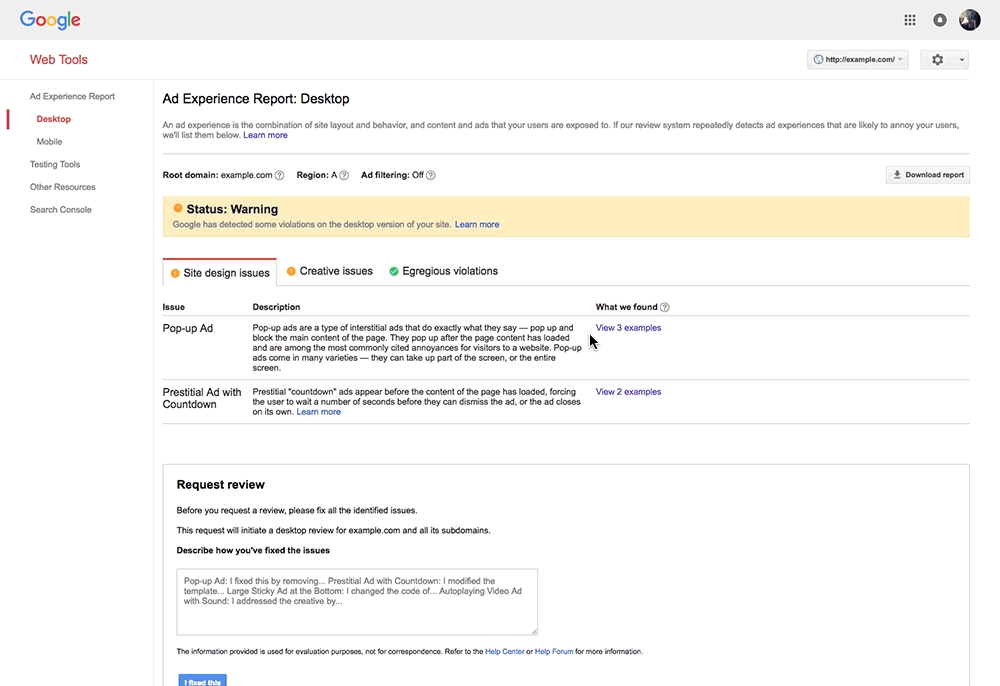Viewport: 1000px width, 686px height.
Task: Click help icon beside What we found
Action: click(665, 307)
